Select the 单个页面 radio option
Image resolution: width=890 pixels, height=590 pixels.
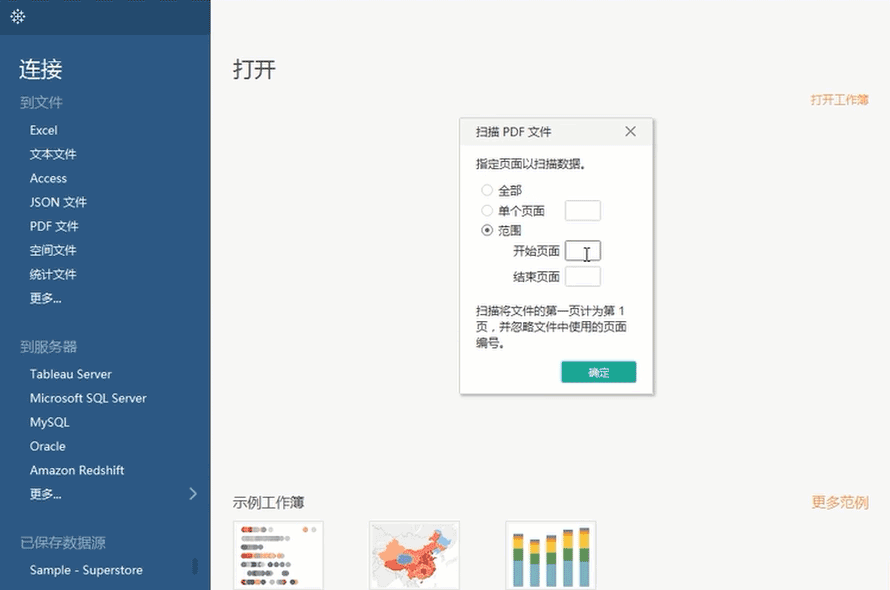487,211
